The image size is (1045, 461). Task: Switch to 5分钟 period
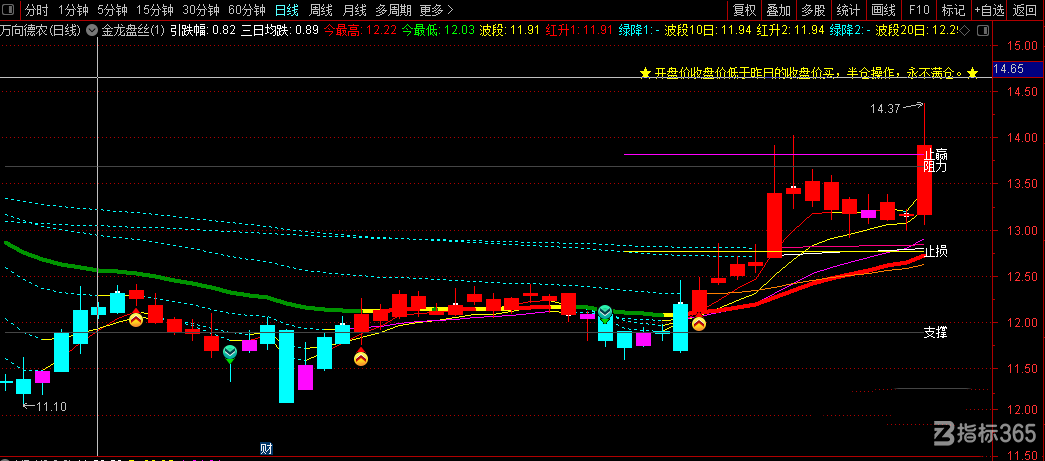[112, 10]
